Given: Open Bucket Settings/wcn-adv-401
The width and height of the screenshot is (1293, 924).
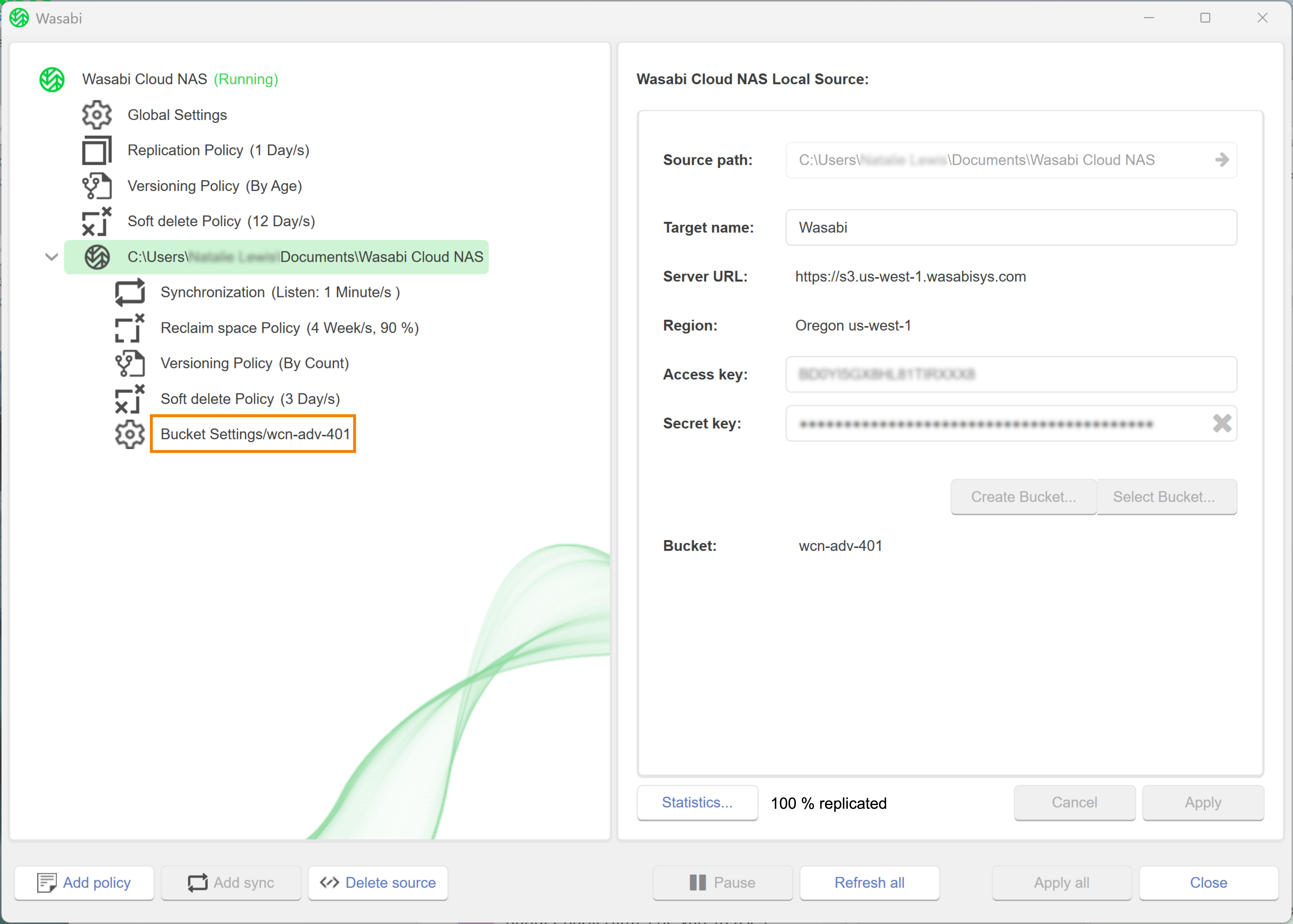Looking at the screenshot, I should click(x=255, y=434).
